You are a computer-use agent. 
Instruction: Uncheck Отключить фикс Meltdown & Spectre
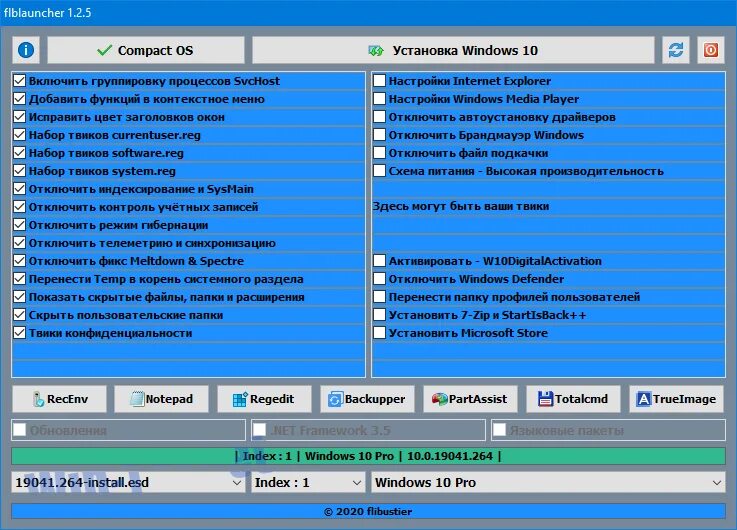click(x=19, y=261)
